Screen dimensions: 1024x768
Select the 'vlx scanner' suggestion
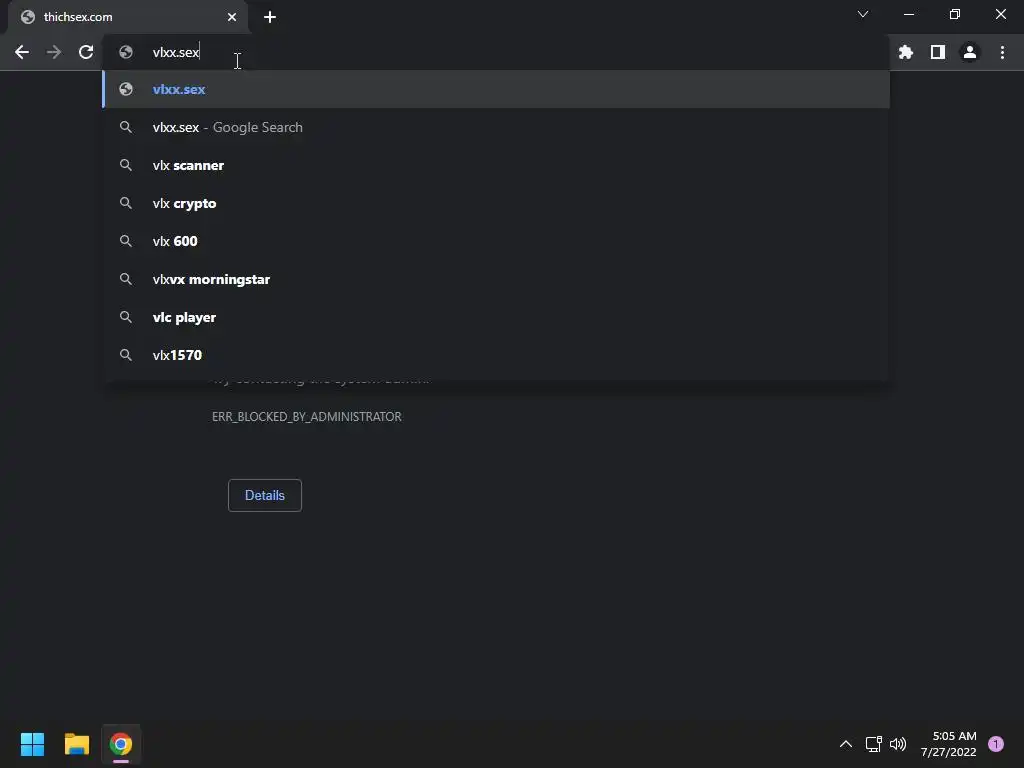coord(496,165)
